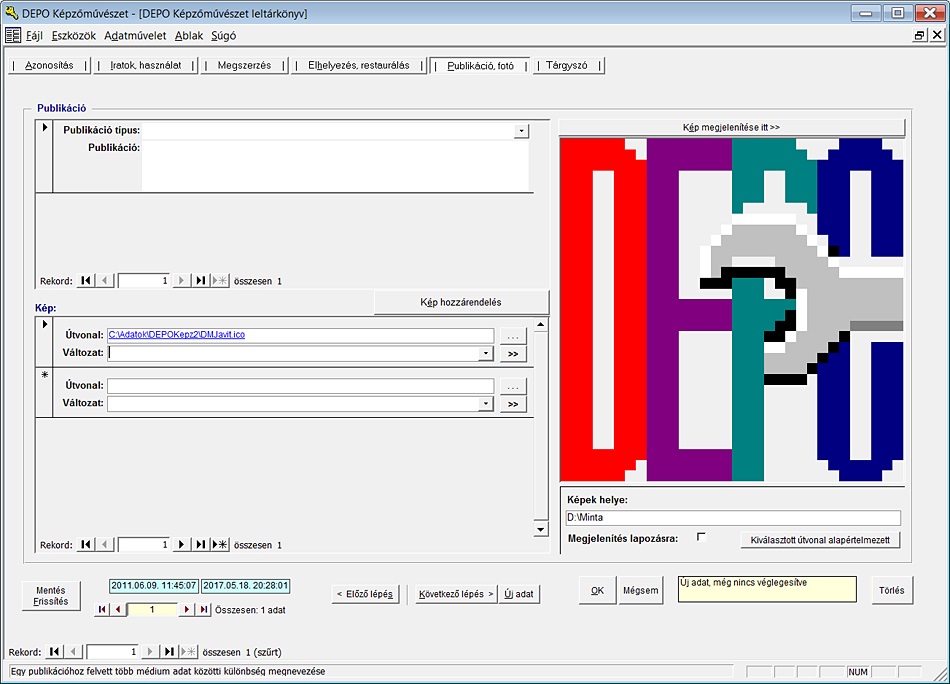950x684 pixels.
Task: Switch to the Tárgyszó tab
Action: [567, 66]
